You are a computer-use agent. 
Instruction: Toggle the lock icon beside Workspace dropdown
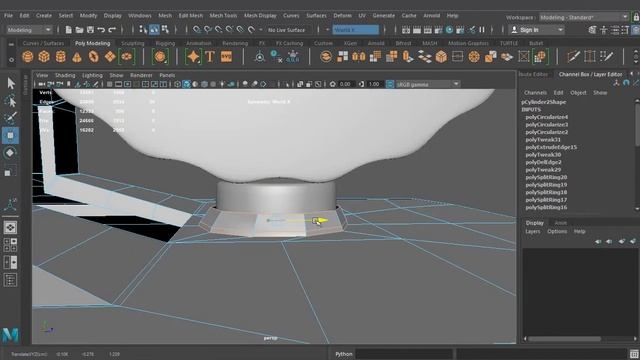click(636, 17)
